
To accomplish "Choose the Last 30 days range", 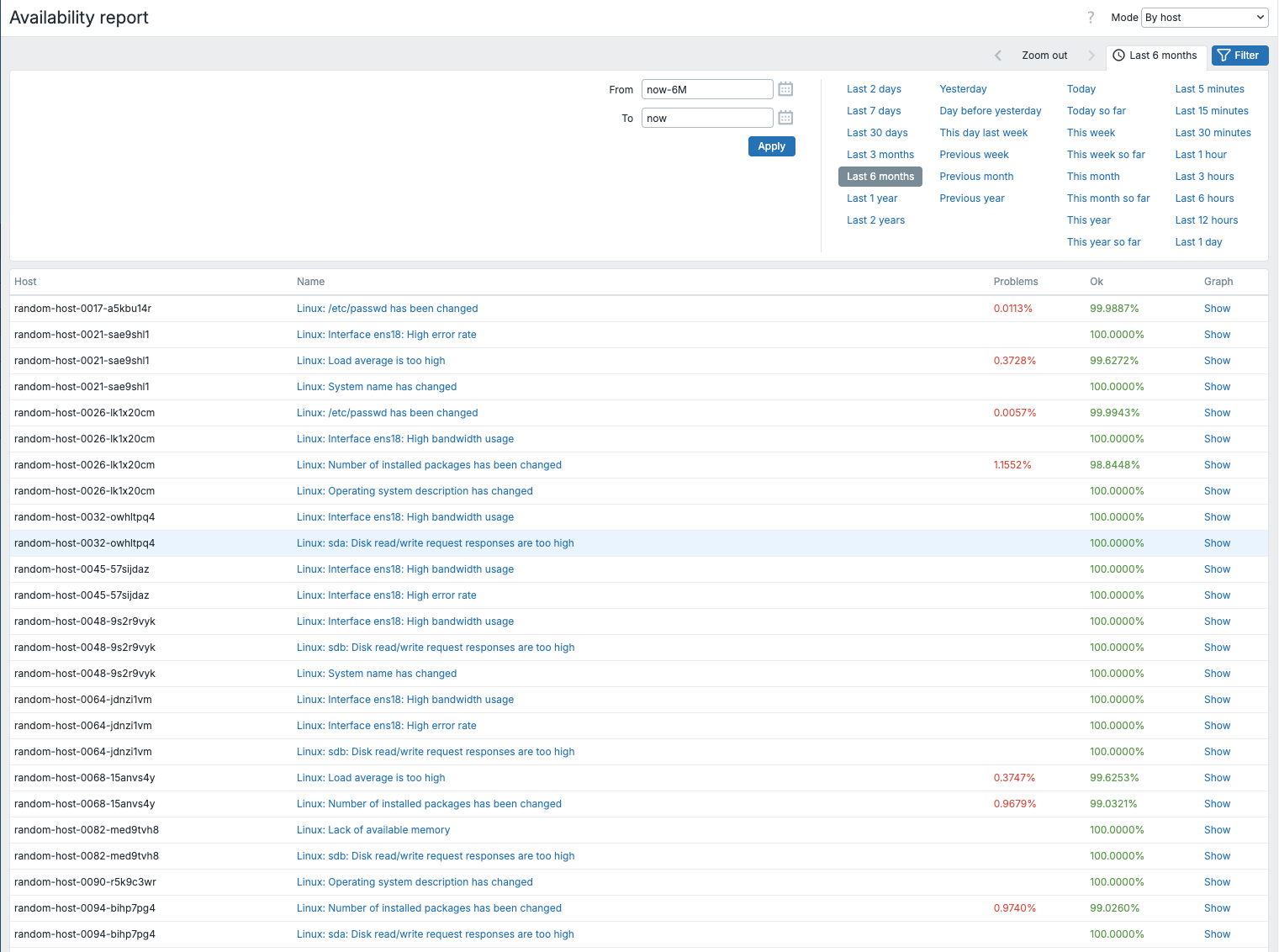I will coord(877,133).
